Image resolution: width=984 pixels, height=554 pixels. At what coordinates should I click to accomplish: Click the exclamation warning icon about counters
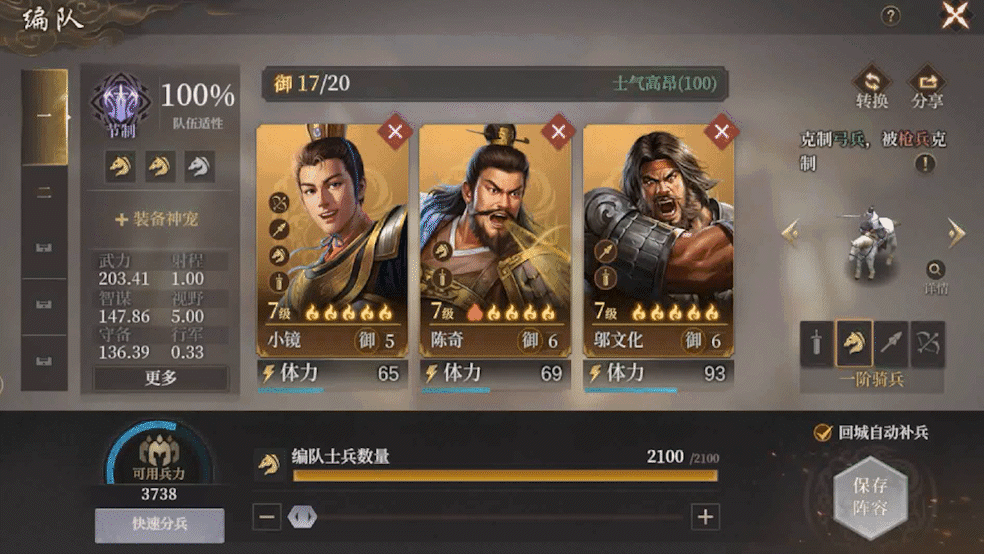tap(924, 164)
